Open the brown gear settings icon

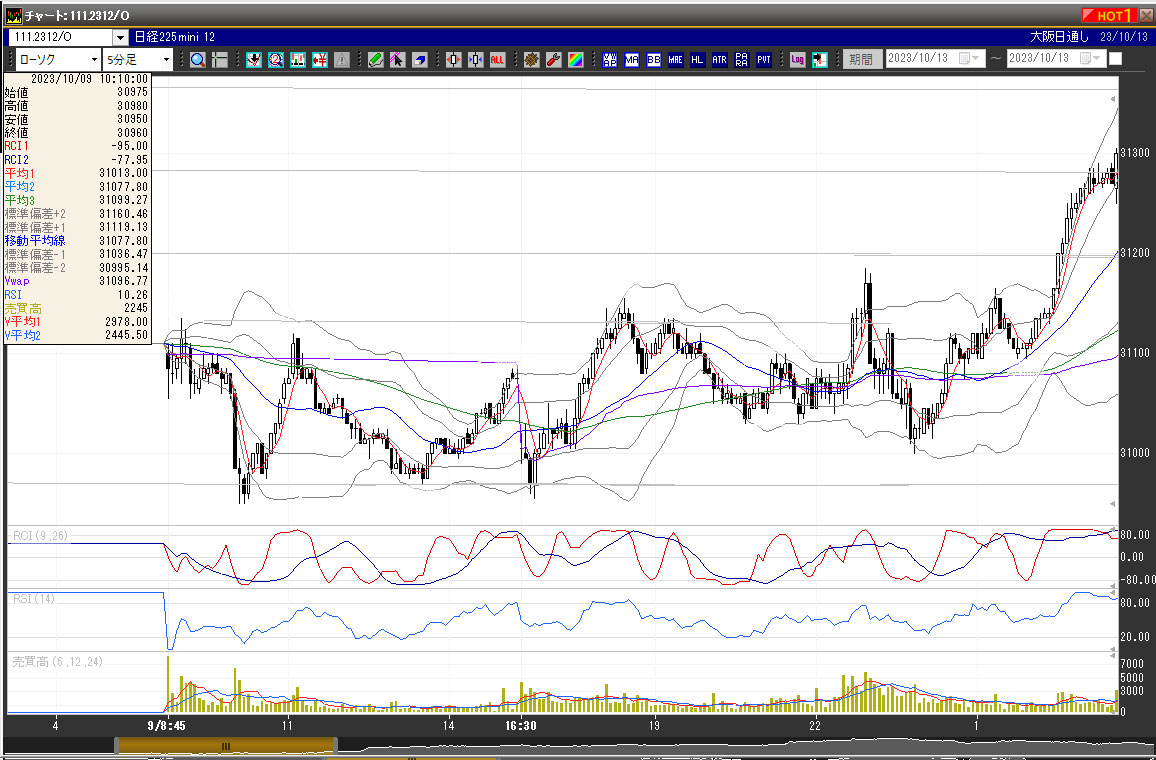click(532, 60)
